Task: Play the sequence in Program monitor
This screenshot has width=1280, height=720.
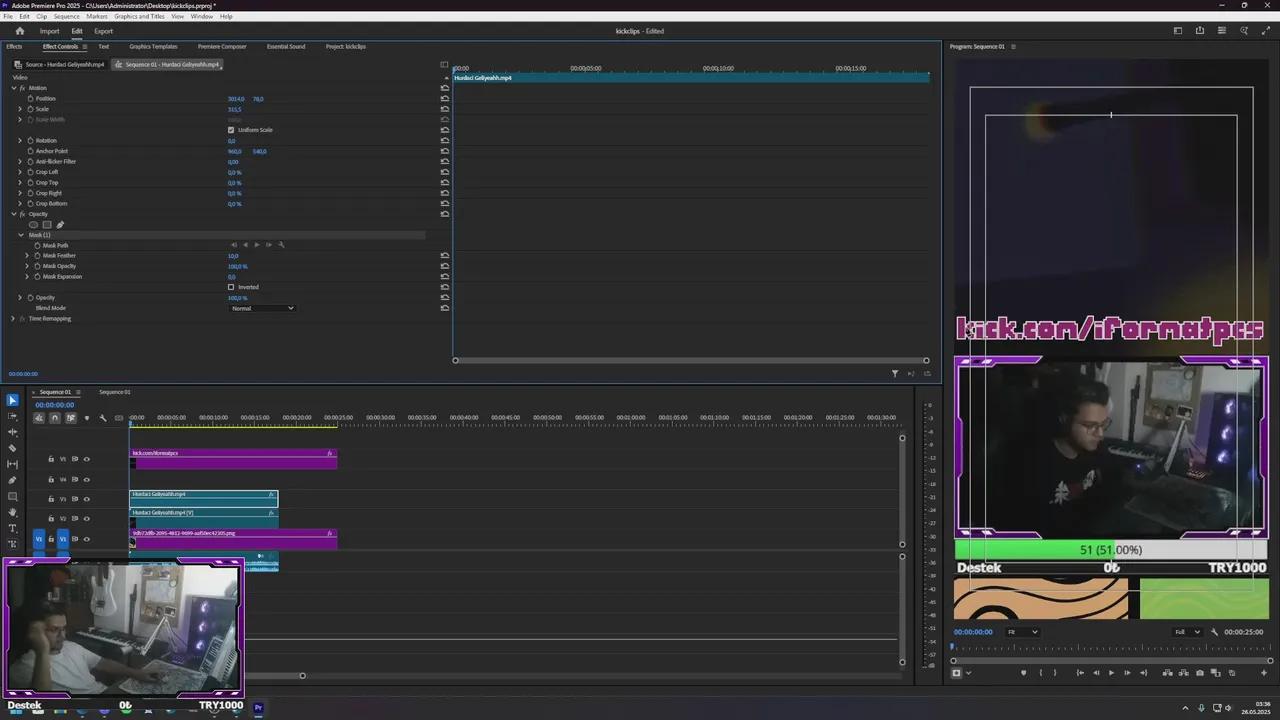Action: pyautogui.click(x=1111, y=673)
